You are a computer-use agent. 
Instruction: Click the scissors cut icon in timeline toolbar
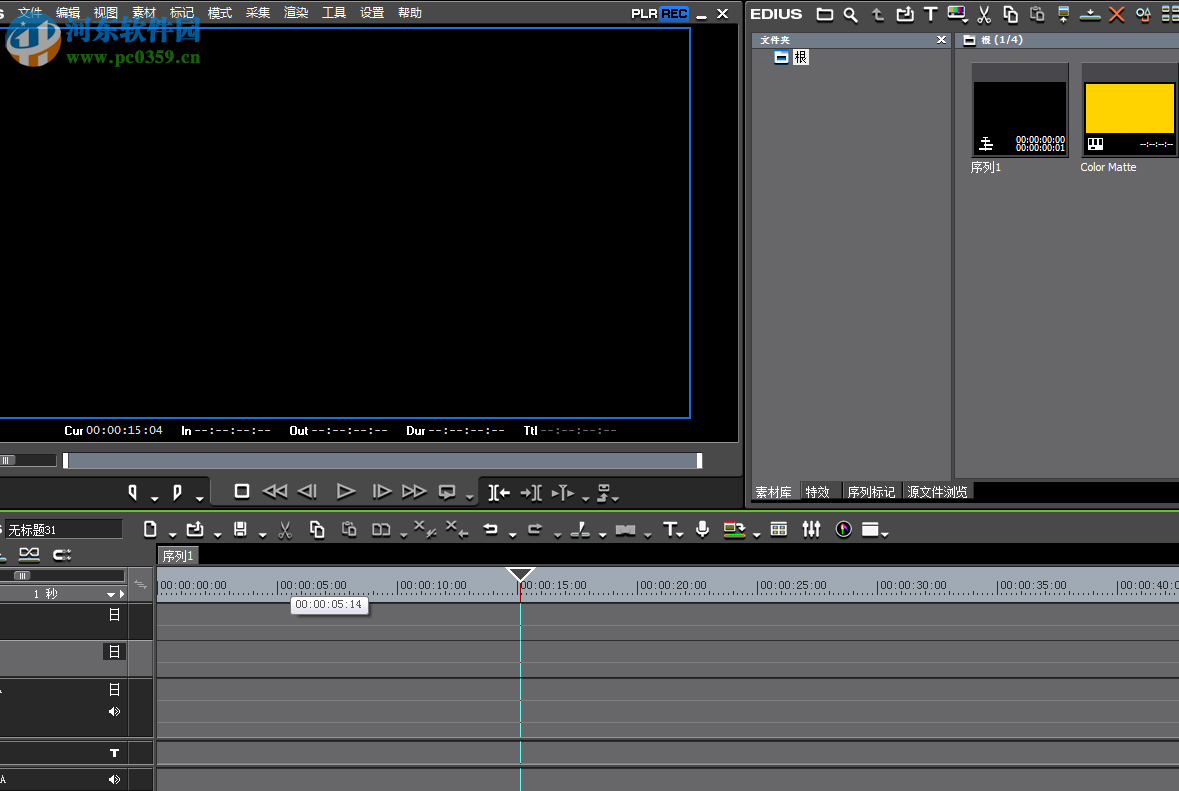coord(285,530)
